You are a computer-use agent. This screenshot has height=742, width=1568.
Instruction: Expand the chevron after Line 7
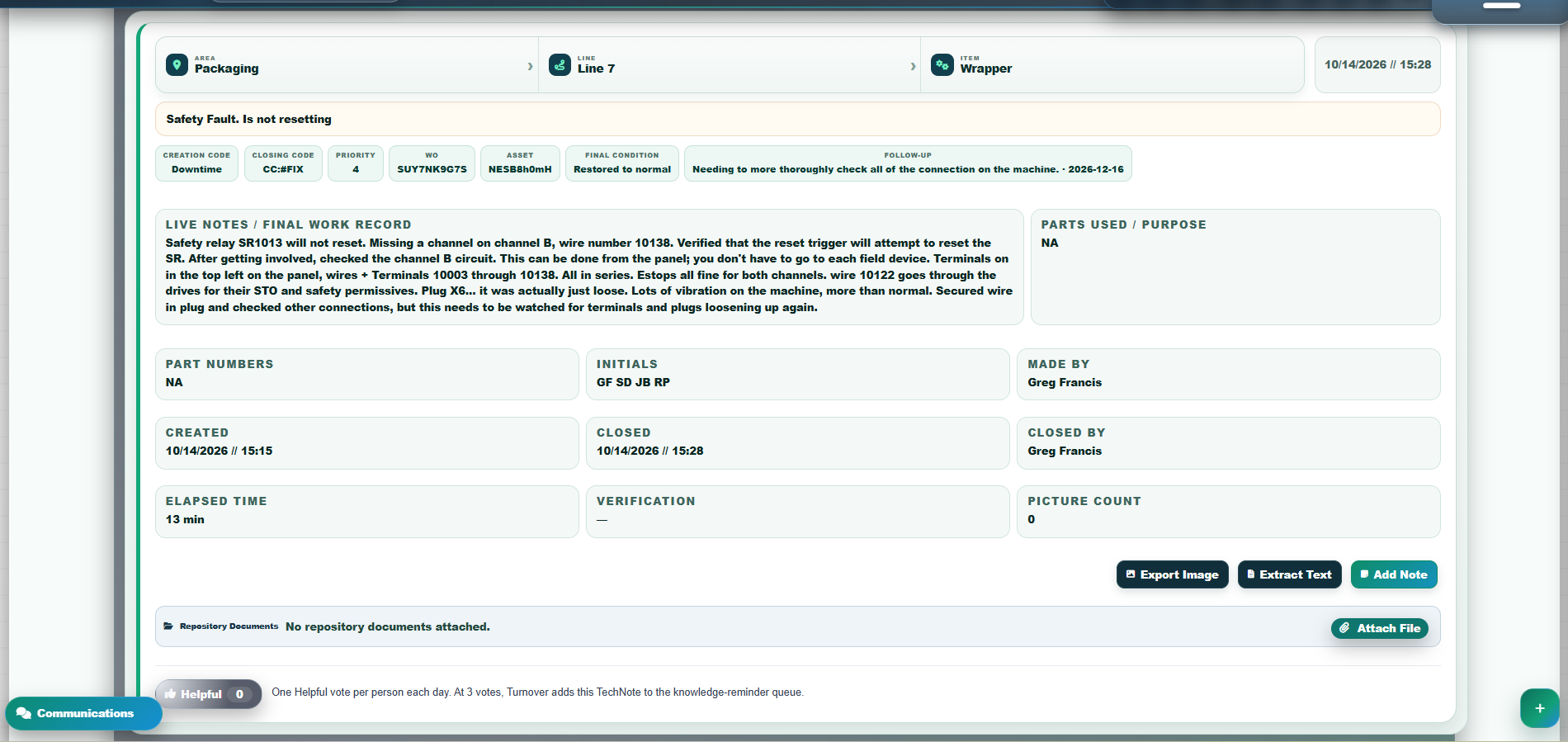(913, 66)
